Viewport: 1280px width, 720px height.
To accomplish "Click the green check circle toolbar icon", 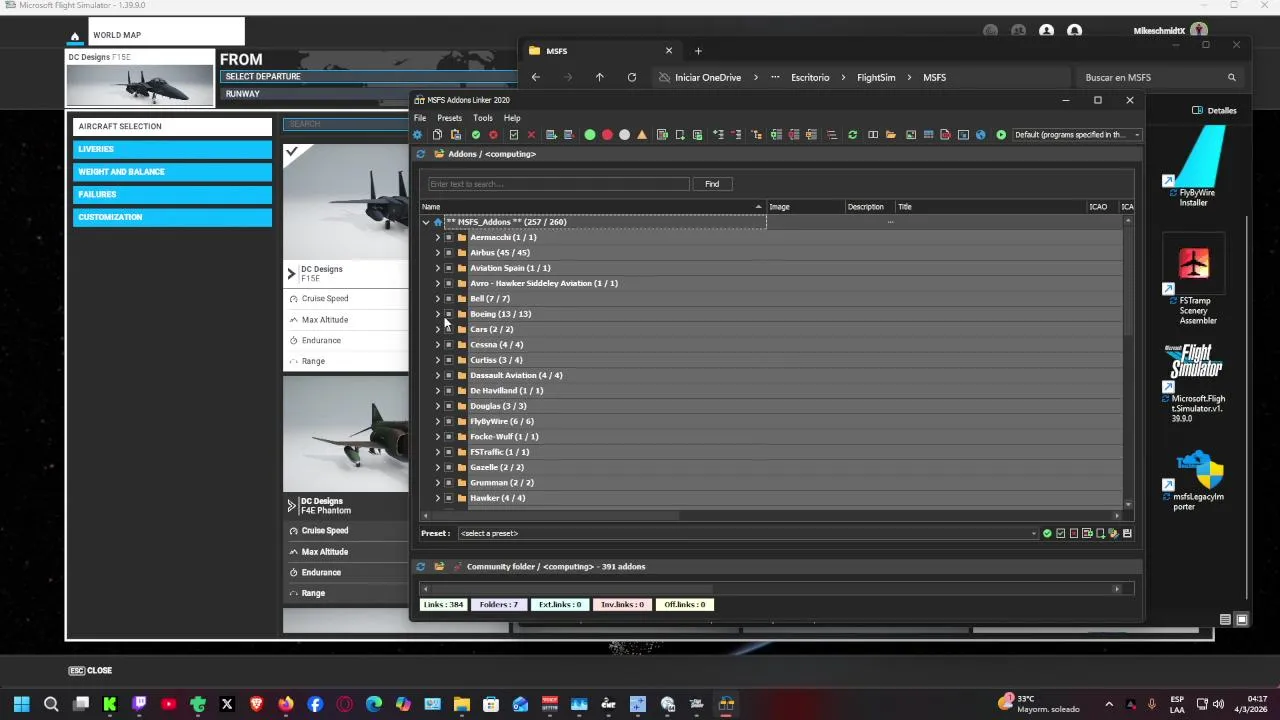I will [x=476, y=135].
